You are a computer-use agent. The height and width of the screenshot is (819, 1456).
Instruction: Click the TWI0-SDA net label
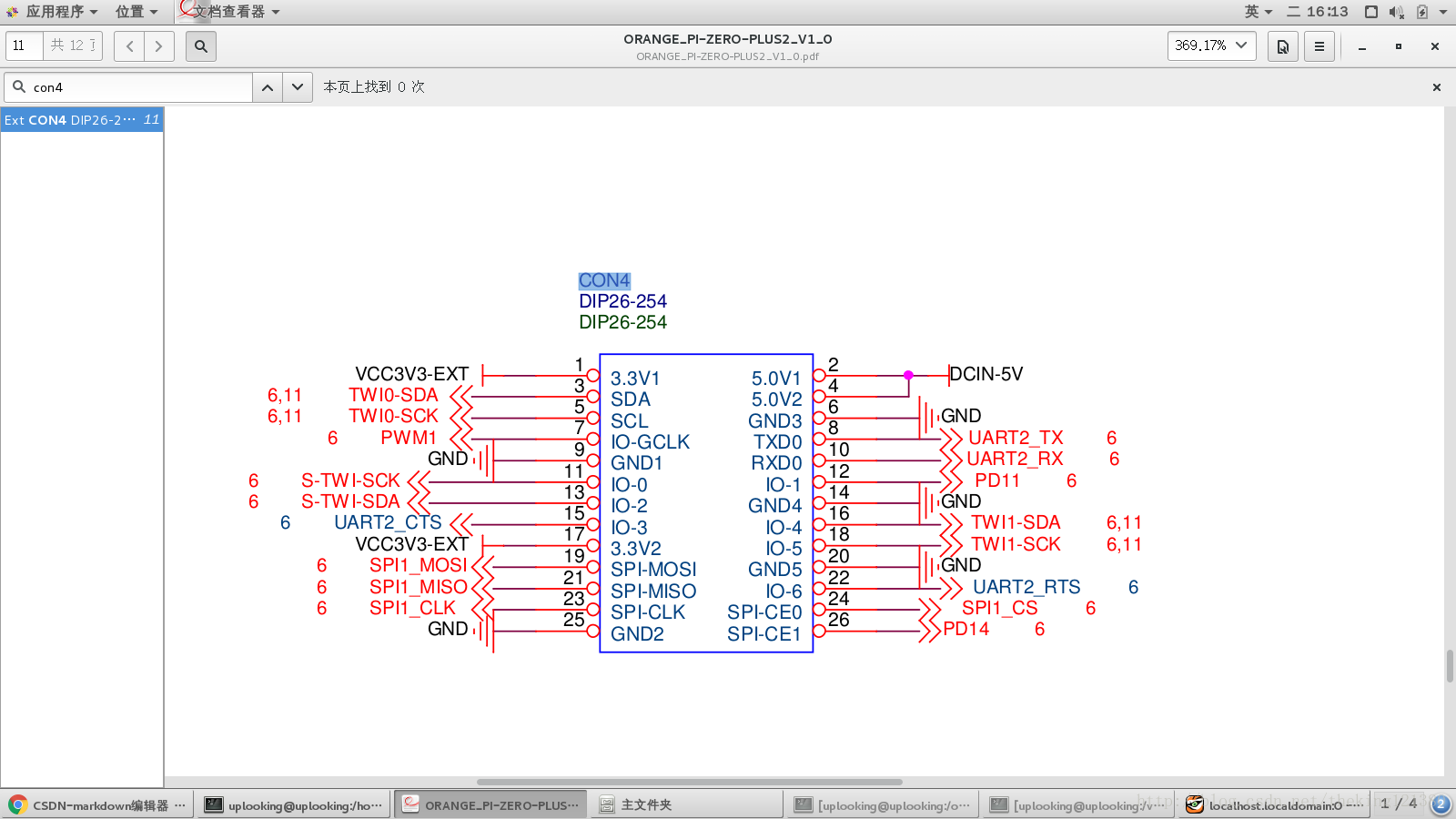point(393,395)
